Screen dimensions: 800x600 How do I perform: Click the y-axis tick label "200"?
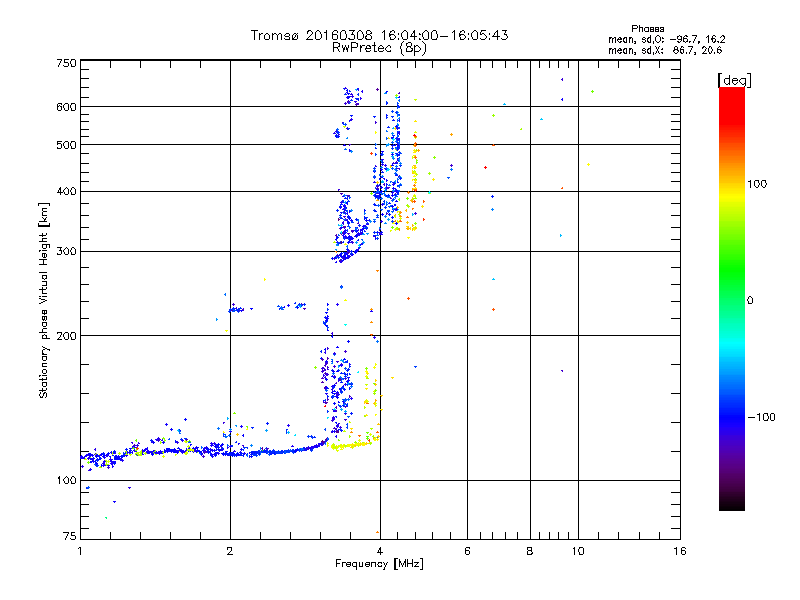(x=66, y=336)
